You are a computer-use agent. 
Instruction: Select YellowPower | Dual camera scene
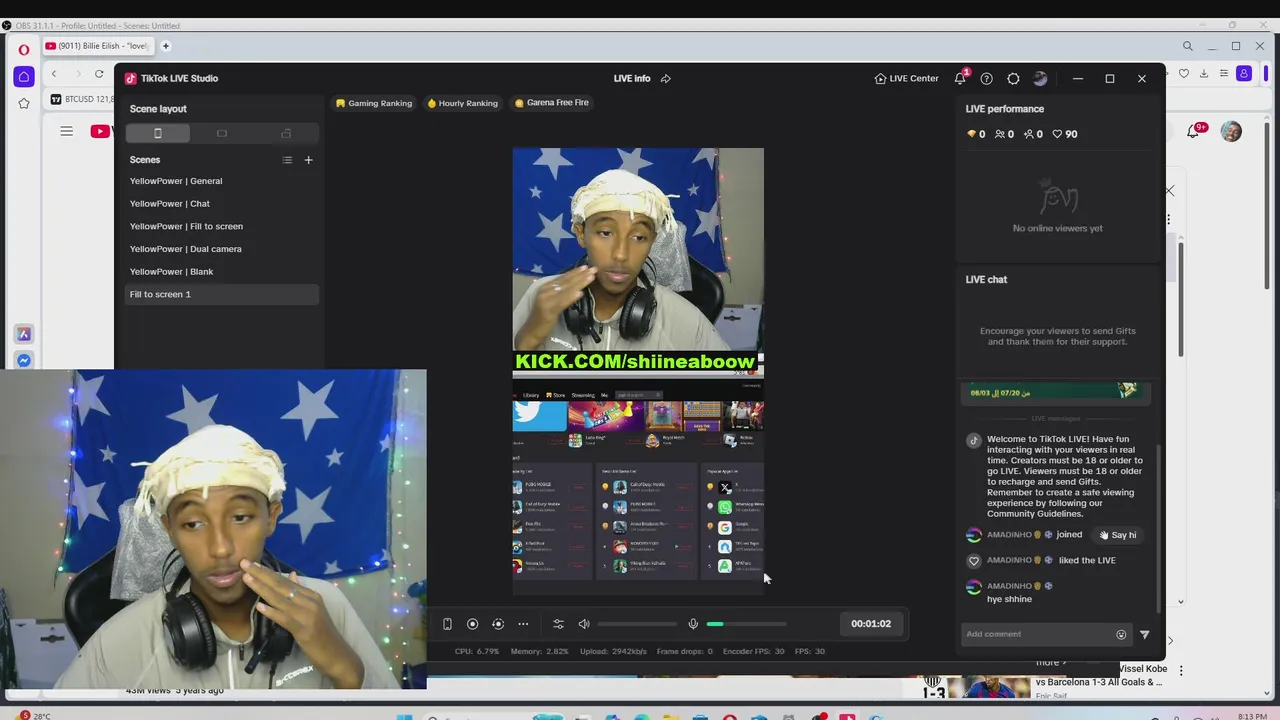click(222, 249)
